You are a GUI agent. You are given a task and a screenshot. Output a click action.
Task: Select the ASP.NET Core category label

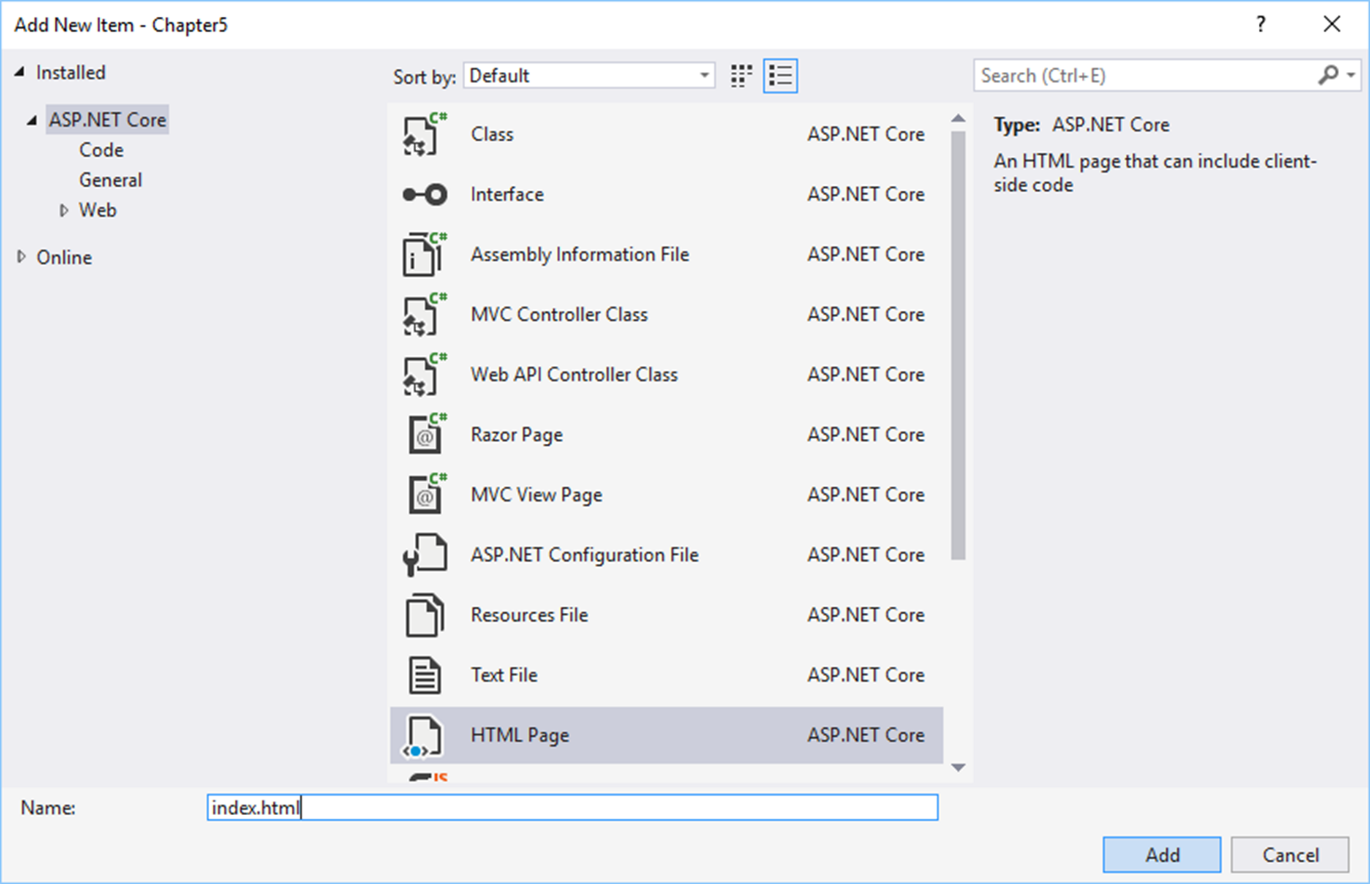click(107, 120)
